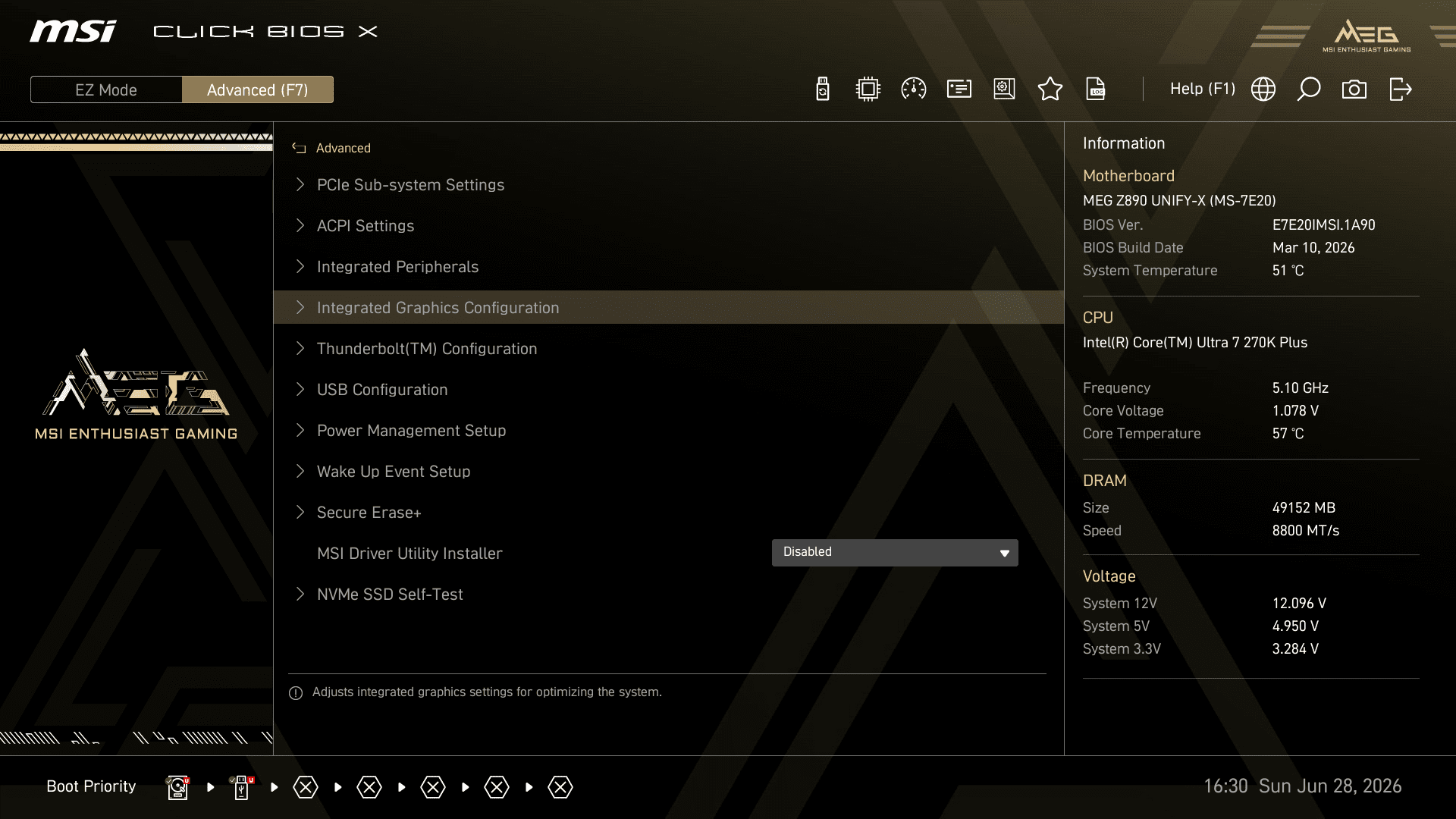Click the BIOS version E7E20IMSI.1A90

click(x=1324, y=225)
